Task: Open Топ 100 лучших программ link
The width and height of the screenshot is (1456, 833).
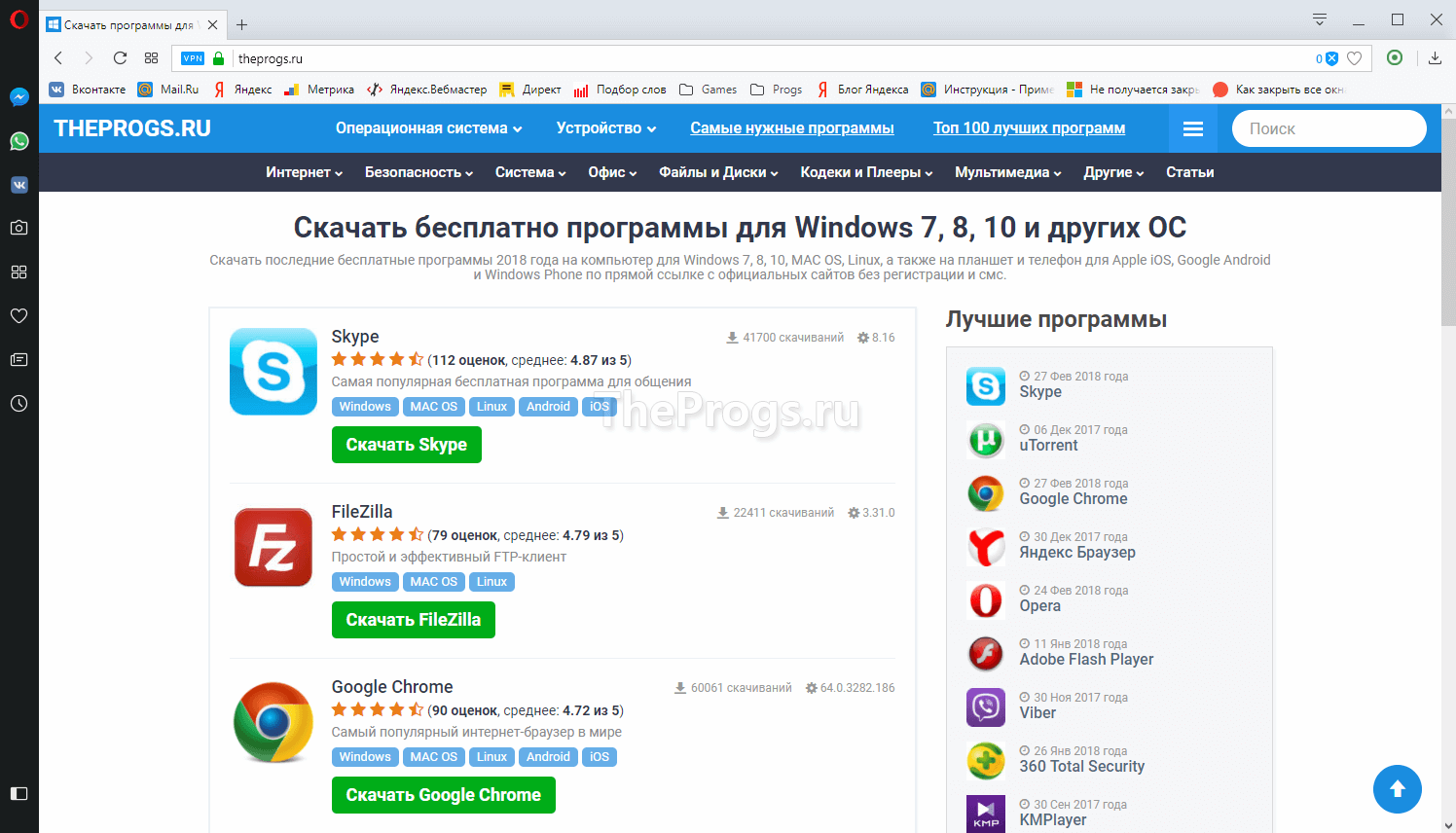Action: tap(1029, 128)
